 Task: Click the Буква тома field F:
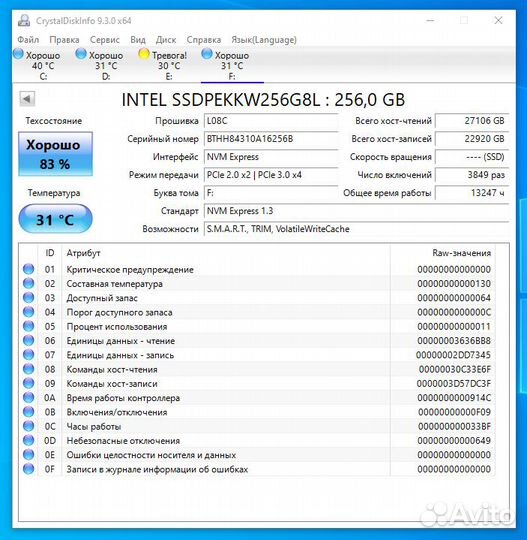click(271, 193)
